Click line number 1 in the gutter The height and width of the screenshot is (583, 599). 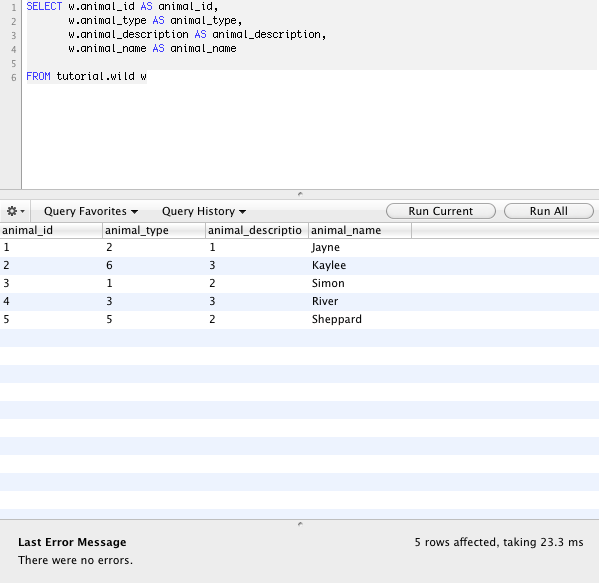click(x=13, y=7)
